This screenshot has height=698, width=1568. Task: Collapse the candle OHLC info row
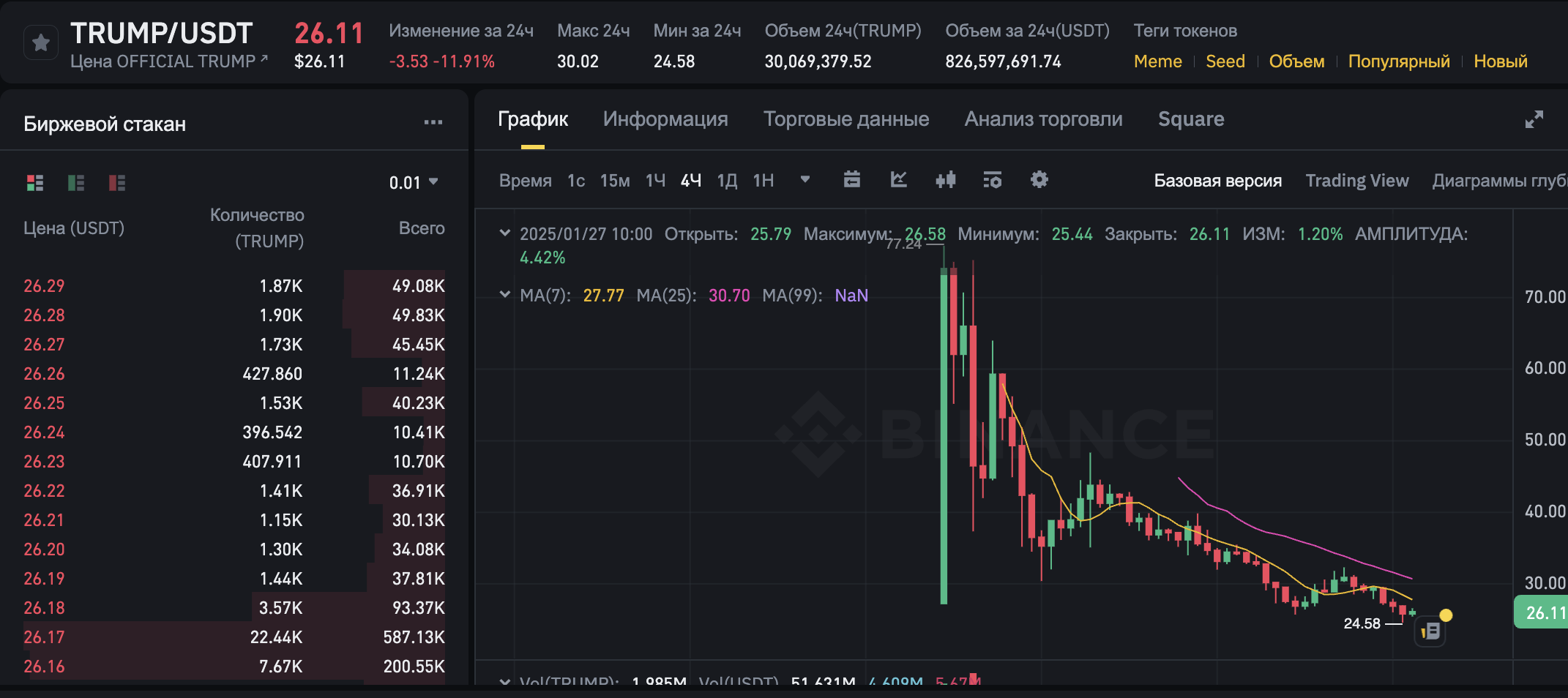504,233
